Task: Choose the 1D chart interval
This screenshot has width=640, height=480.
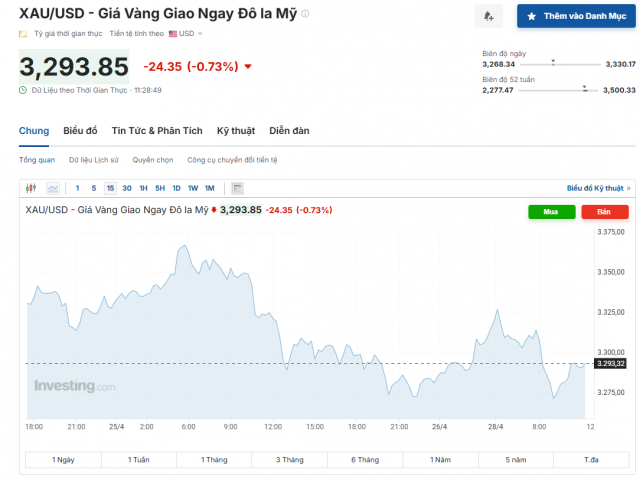Action: tap(176, 188)
